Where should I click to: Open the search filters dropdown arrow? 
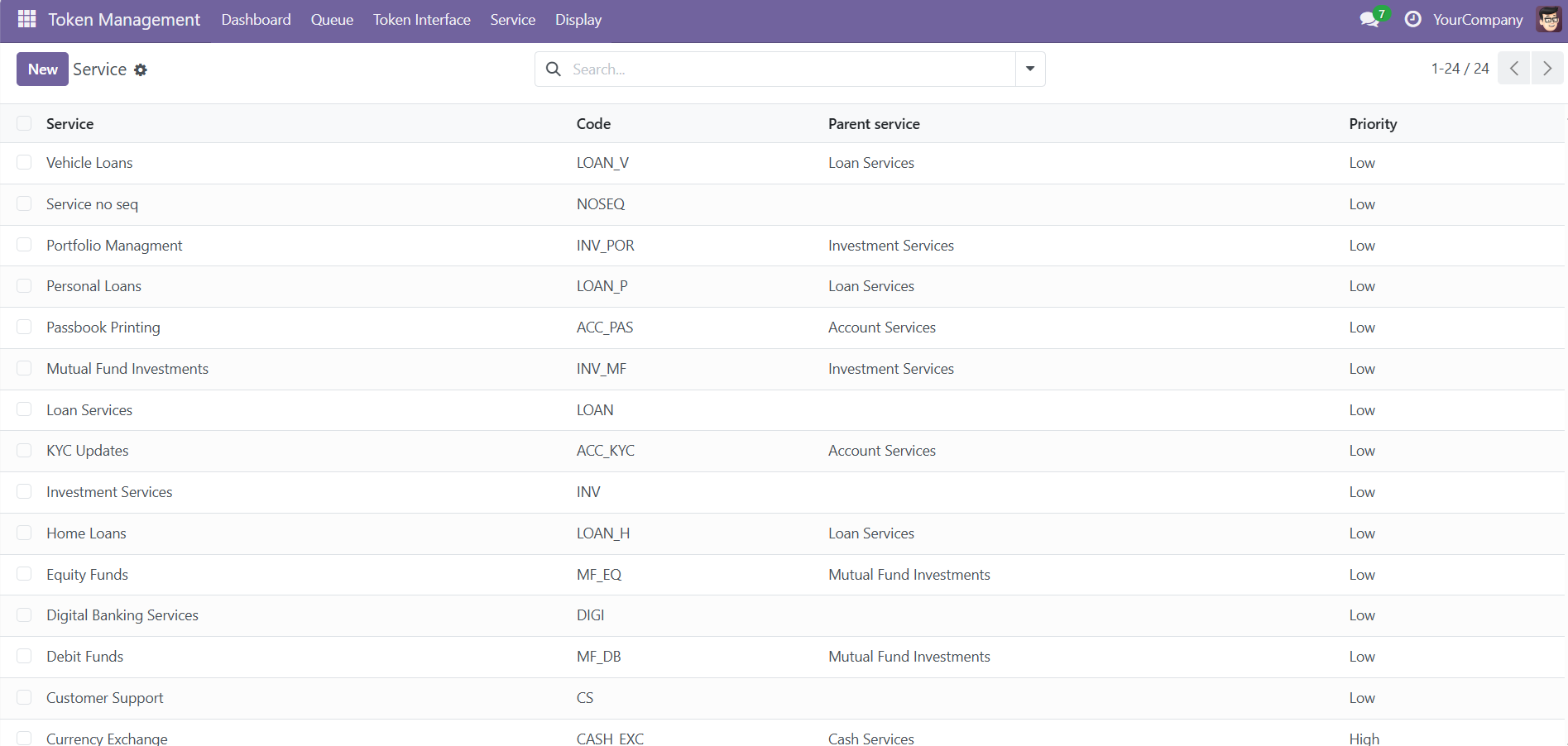1029,69
